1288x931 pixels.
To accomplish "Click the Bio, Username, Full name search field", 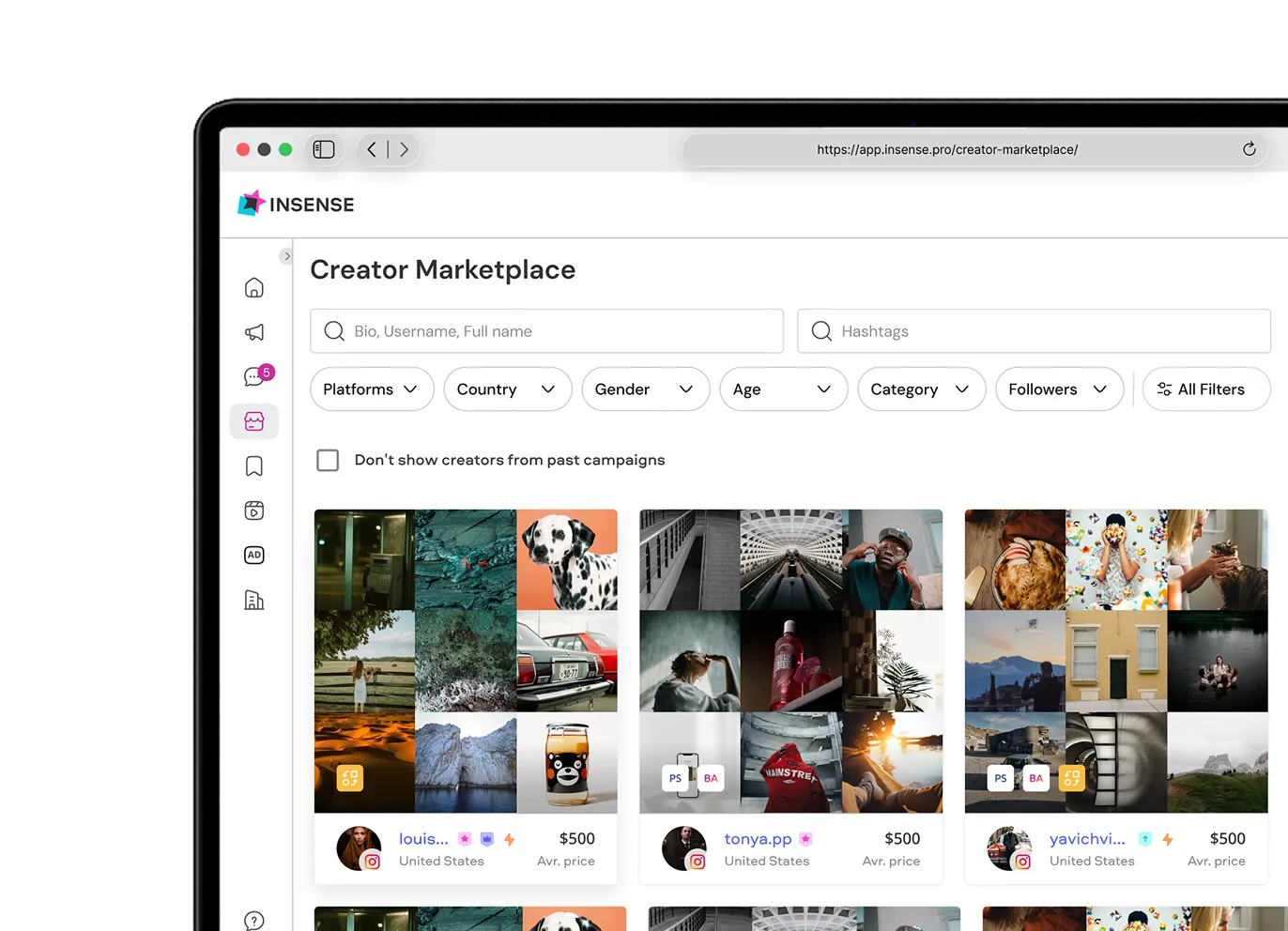I will (546, 330).
